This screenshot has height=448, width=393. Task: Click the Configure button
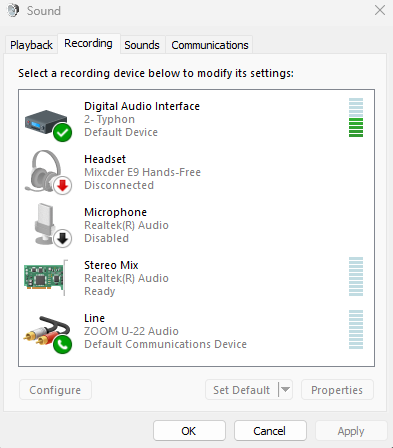pos(55,390)
